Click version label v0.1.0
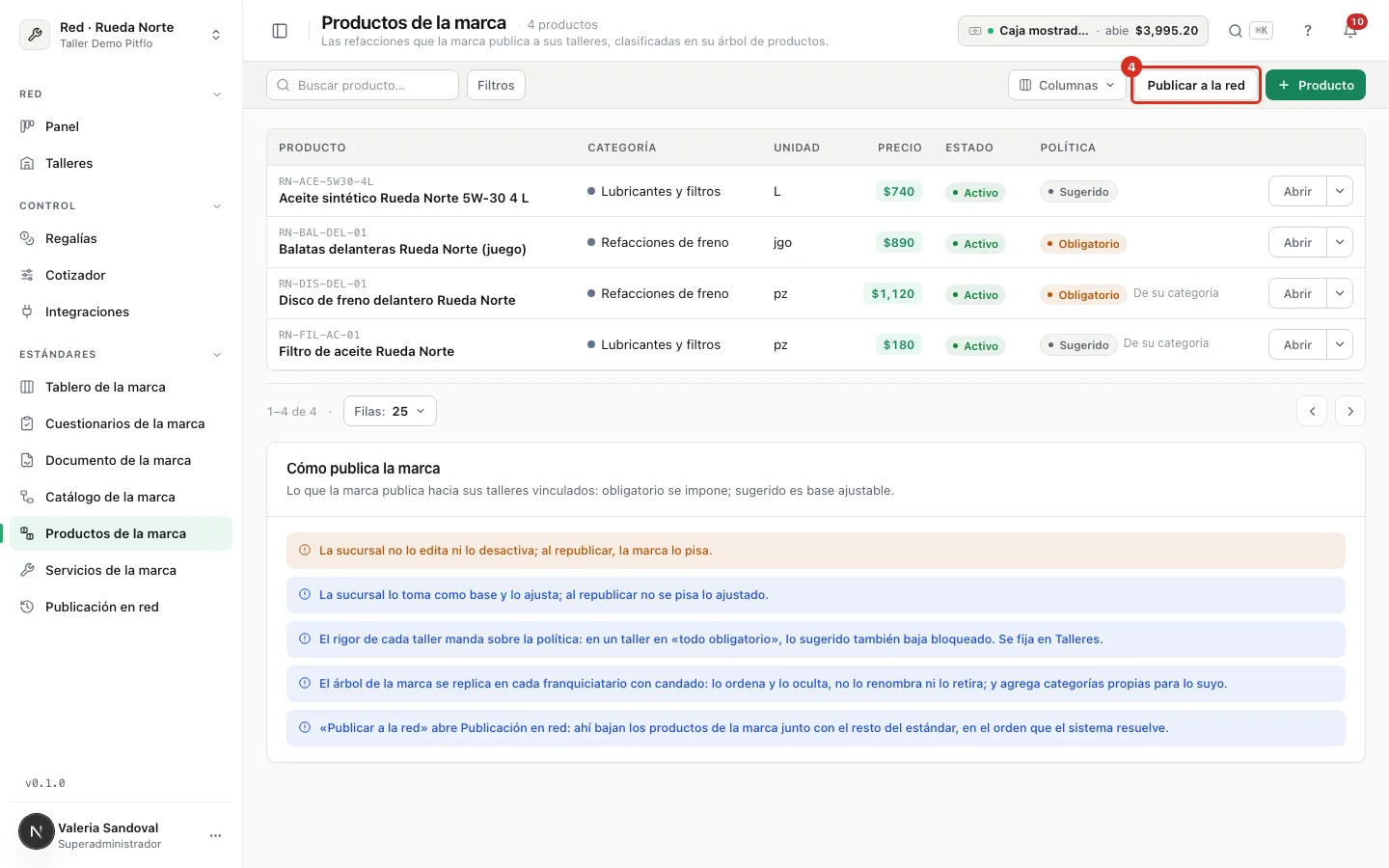Screen dimensions: 1389x868 pos(45,783)
